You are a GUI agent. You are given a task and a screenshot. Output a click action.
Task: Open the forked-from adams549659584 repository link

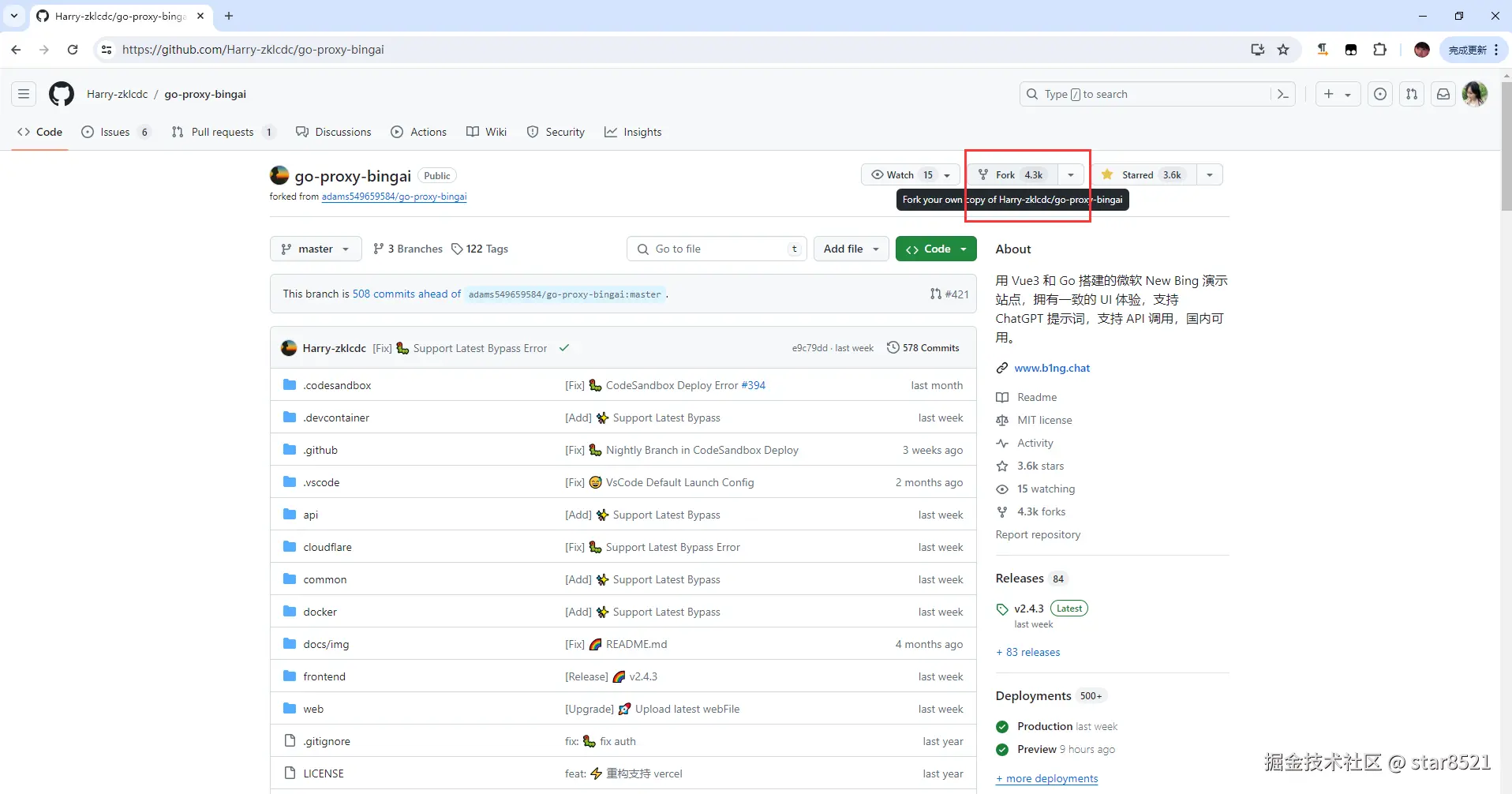394,197
